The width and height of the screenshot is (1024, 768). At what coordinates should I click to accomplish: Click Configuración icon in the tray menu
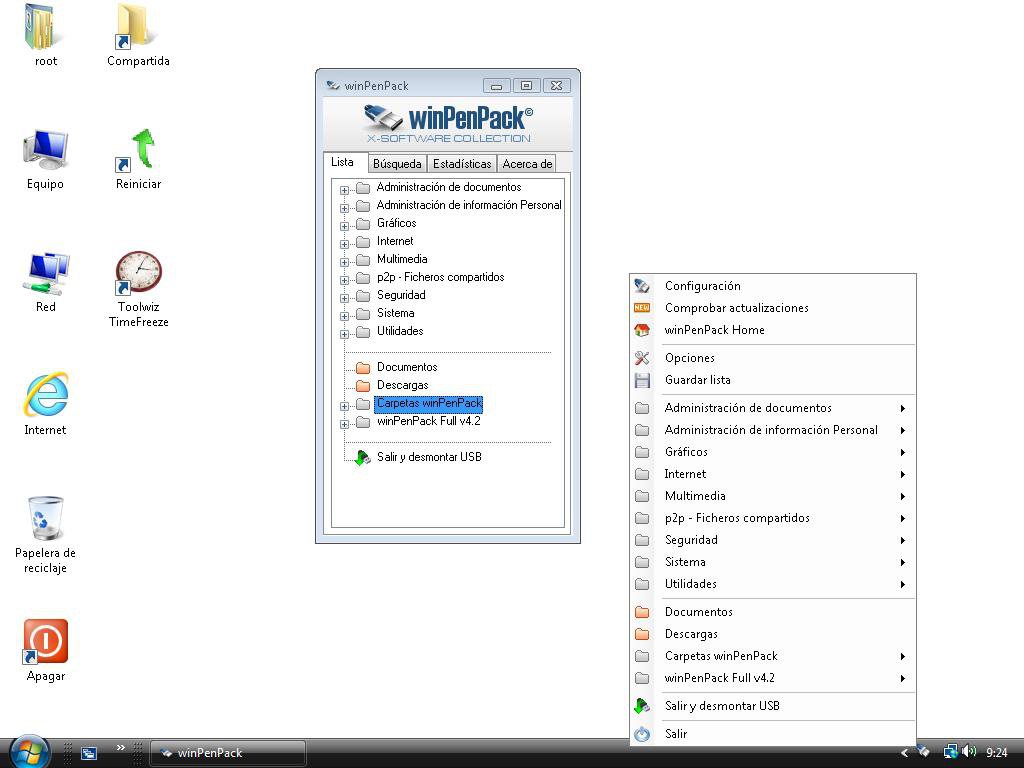642,286
